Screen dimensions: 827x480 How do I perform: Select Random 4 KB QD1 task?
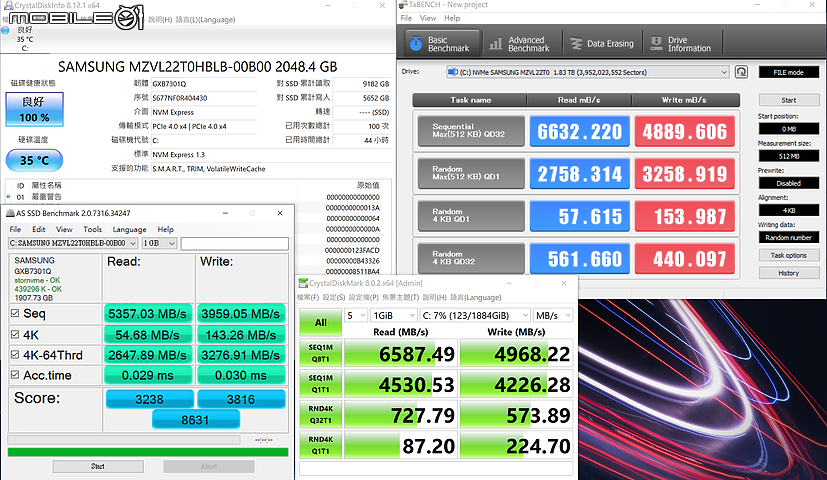coord(471,216)
